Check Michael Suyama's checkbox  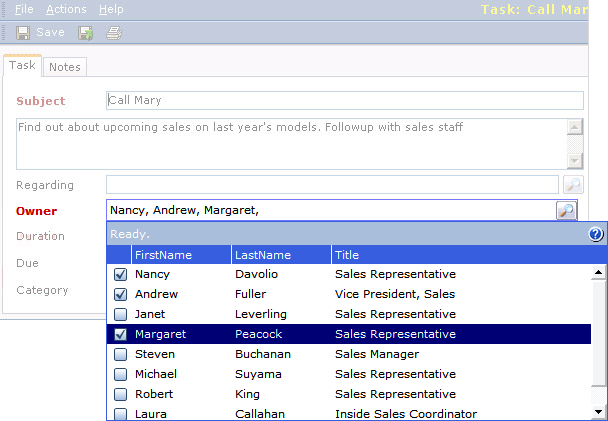(120, 374)
